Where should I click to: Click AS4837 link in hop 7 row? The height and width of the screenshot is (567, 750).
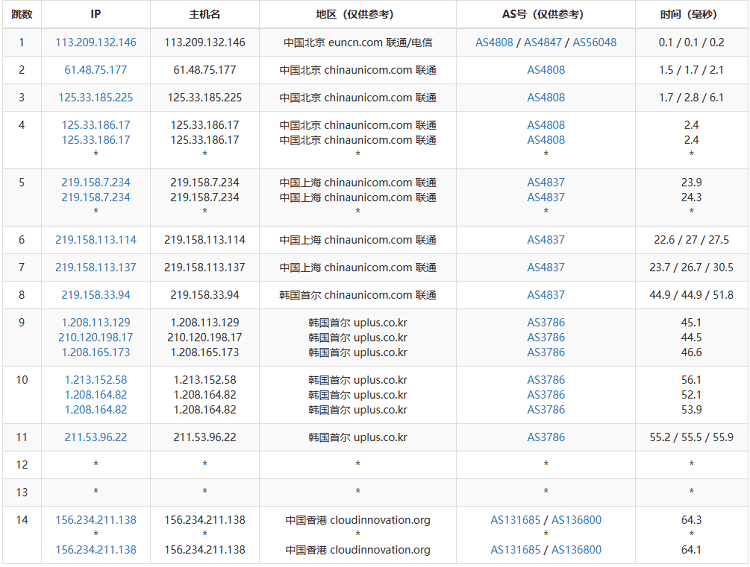tap(546, 267)
